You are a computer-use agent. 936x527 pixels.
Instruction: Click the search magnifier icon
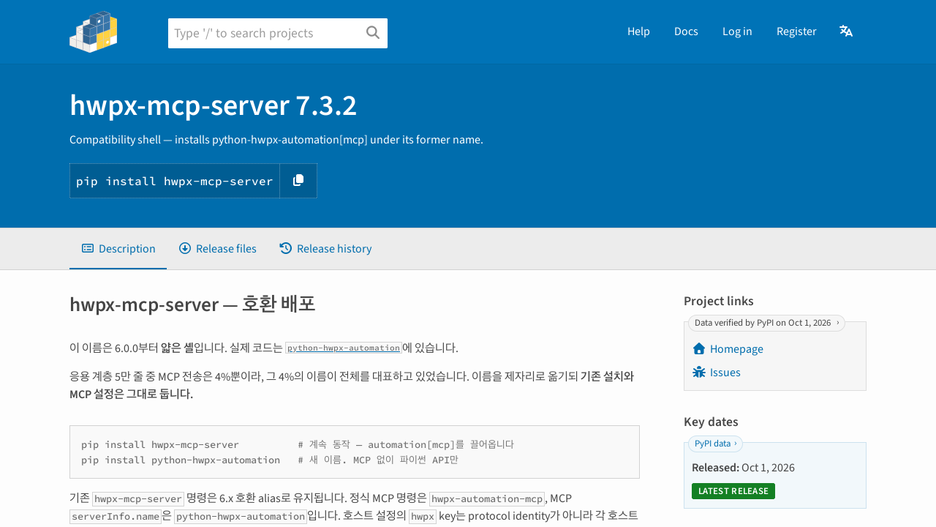[x=372, y=33]
